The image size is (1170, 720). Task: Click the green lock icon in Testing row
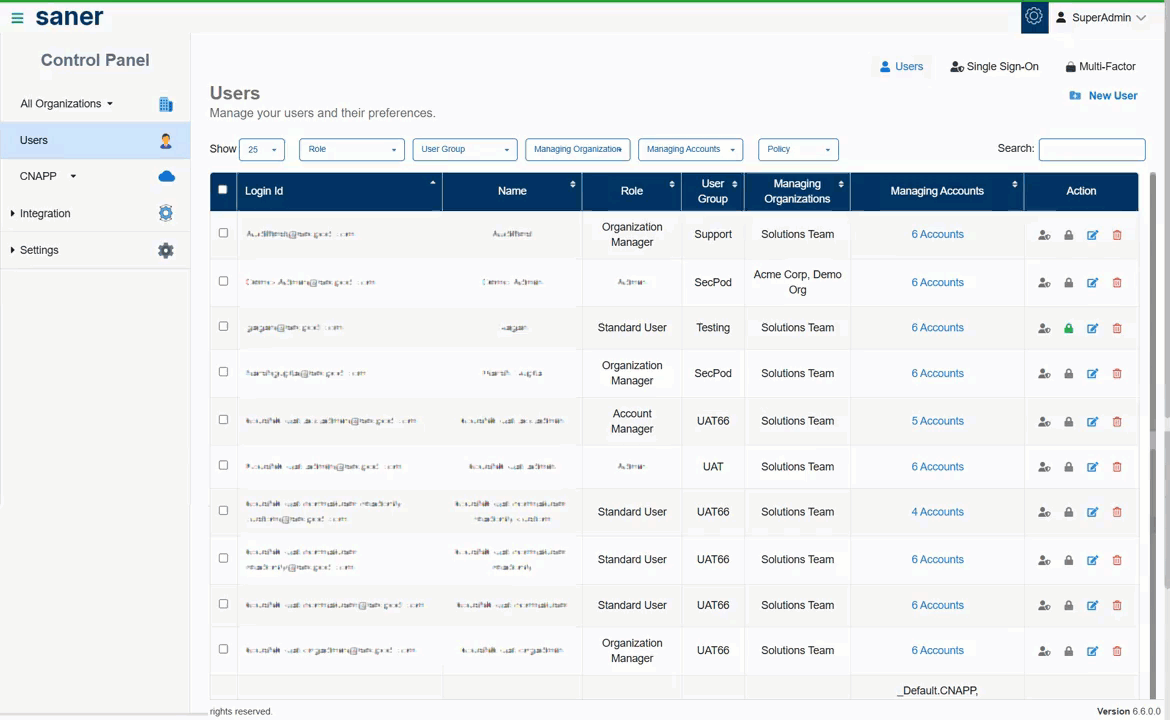pos(1068,328)
